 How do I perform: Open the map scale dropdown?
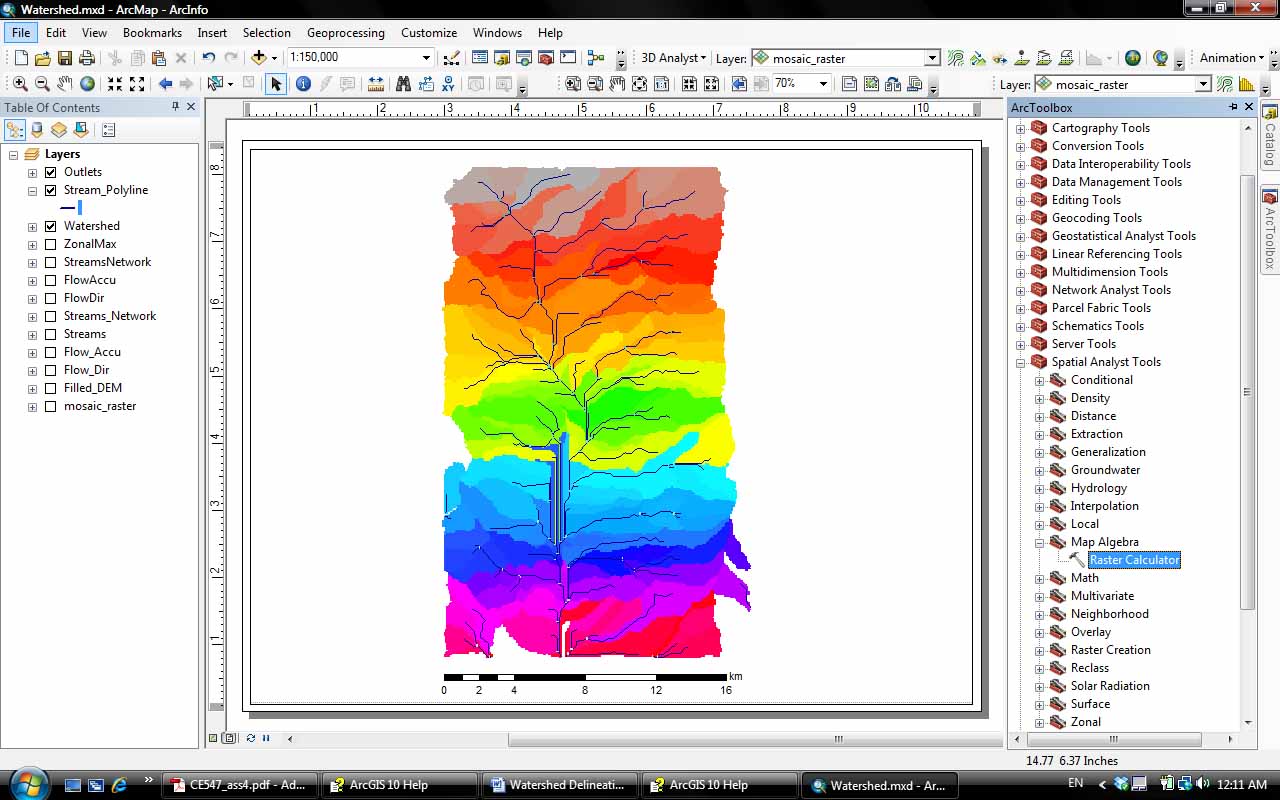tap(427, 58)
